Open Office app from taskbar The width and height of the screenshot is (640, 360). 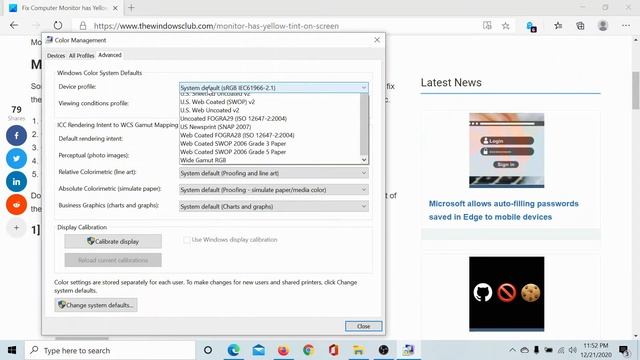pyautogui.click(x=333, y=350)
